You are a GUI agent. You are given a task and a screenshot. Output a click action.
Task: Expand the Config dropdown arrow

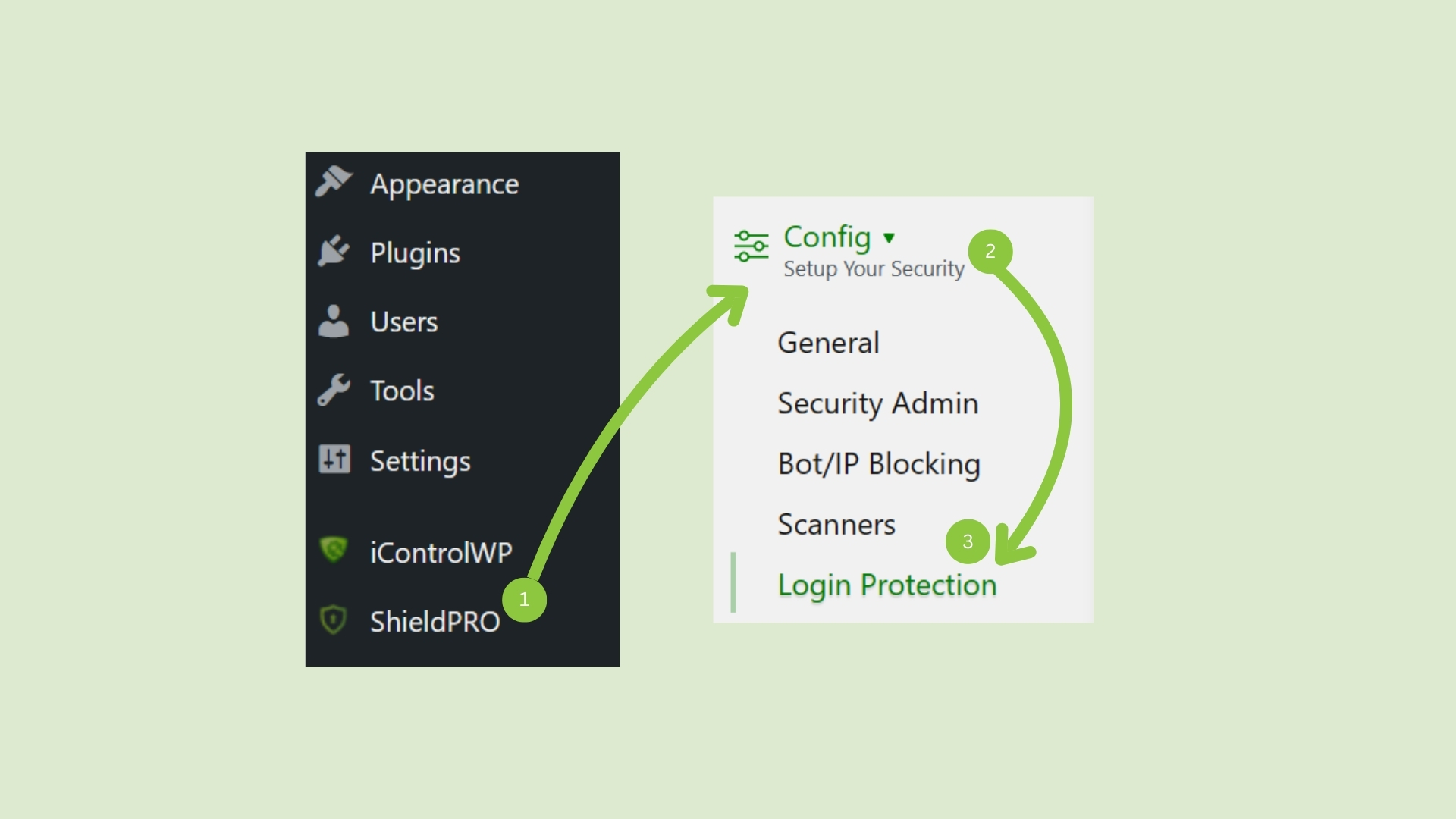[889, 238]
